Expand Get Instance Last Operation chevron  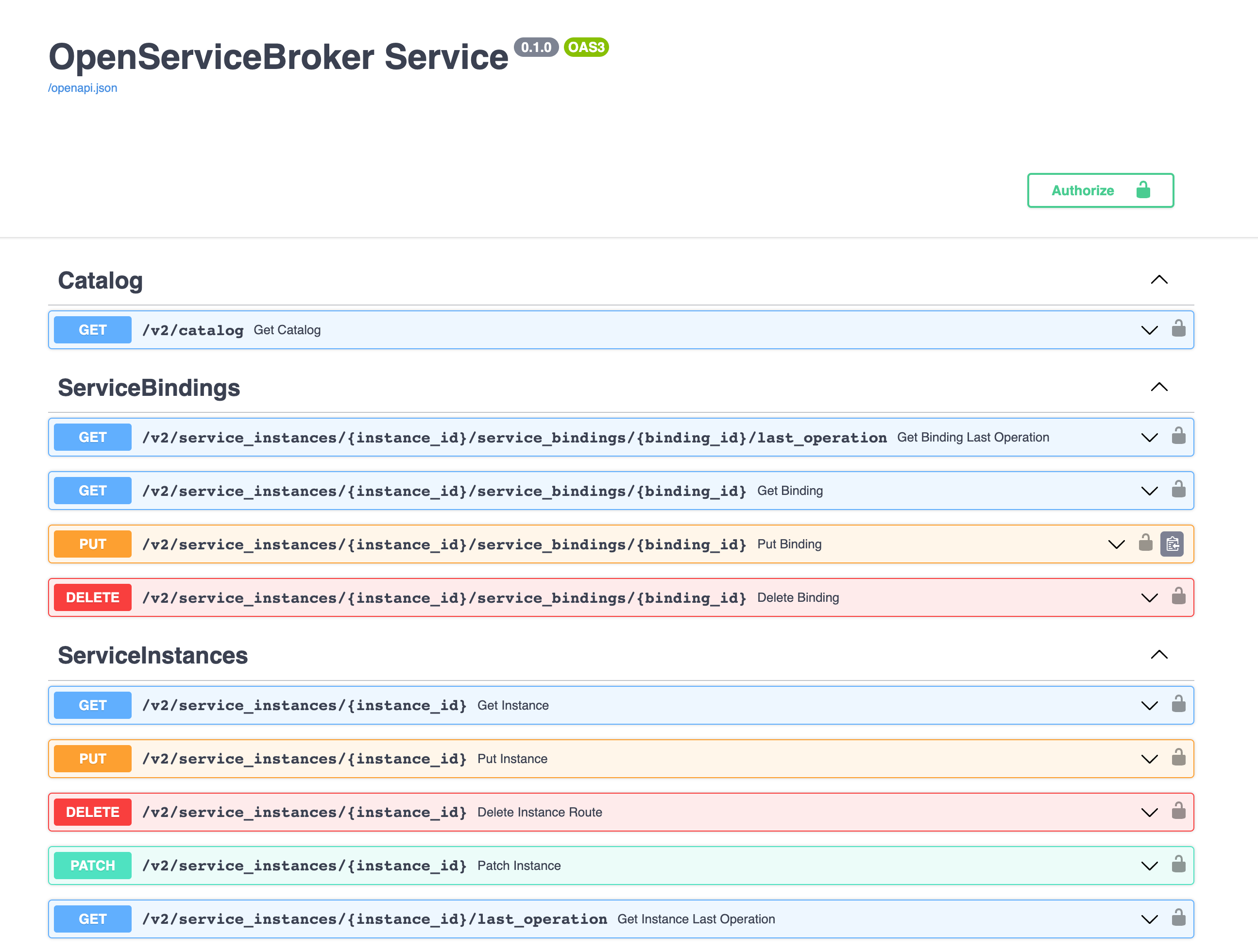tap(1149, 919)
